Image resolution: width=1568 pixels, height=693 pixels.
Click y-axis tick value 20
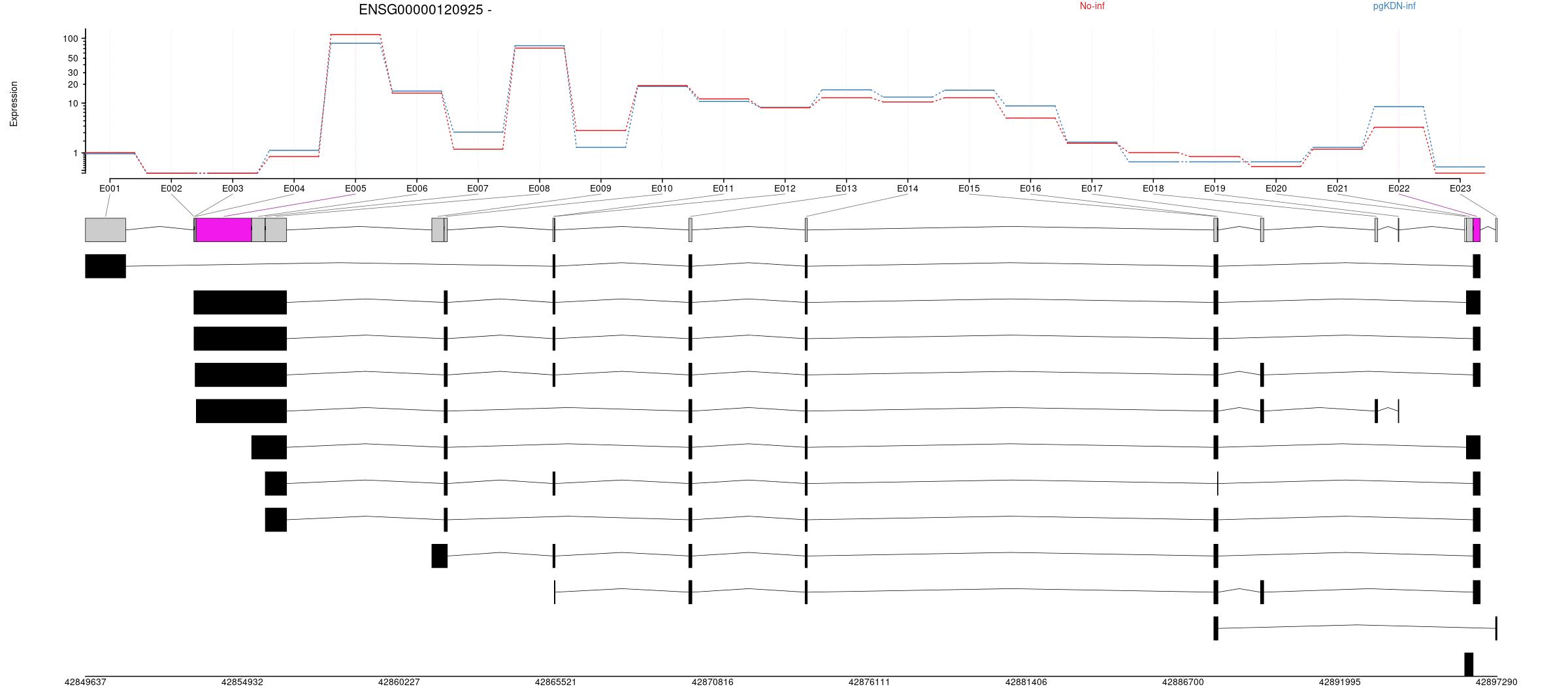73,84
